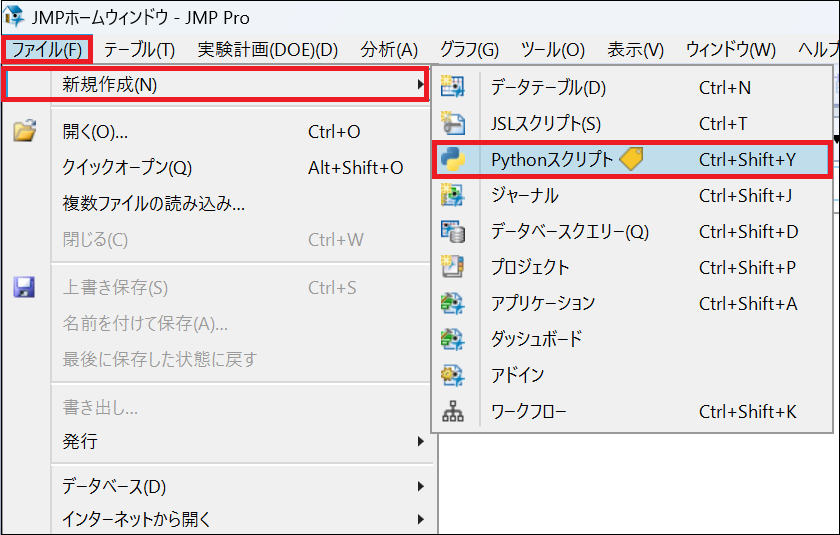This screenshot has height=535, width=840.
Task: Choose アプリケーション in submenu
Action: tap(632, 303)
